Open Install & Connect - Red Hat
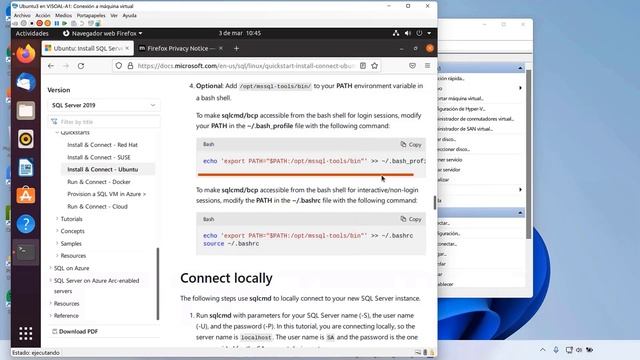The image size is (640, 360). pyautogui.click(x=102, y=145)
